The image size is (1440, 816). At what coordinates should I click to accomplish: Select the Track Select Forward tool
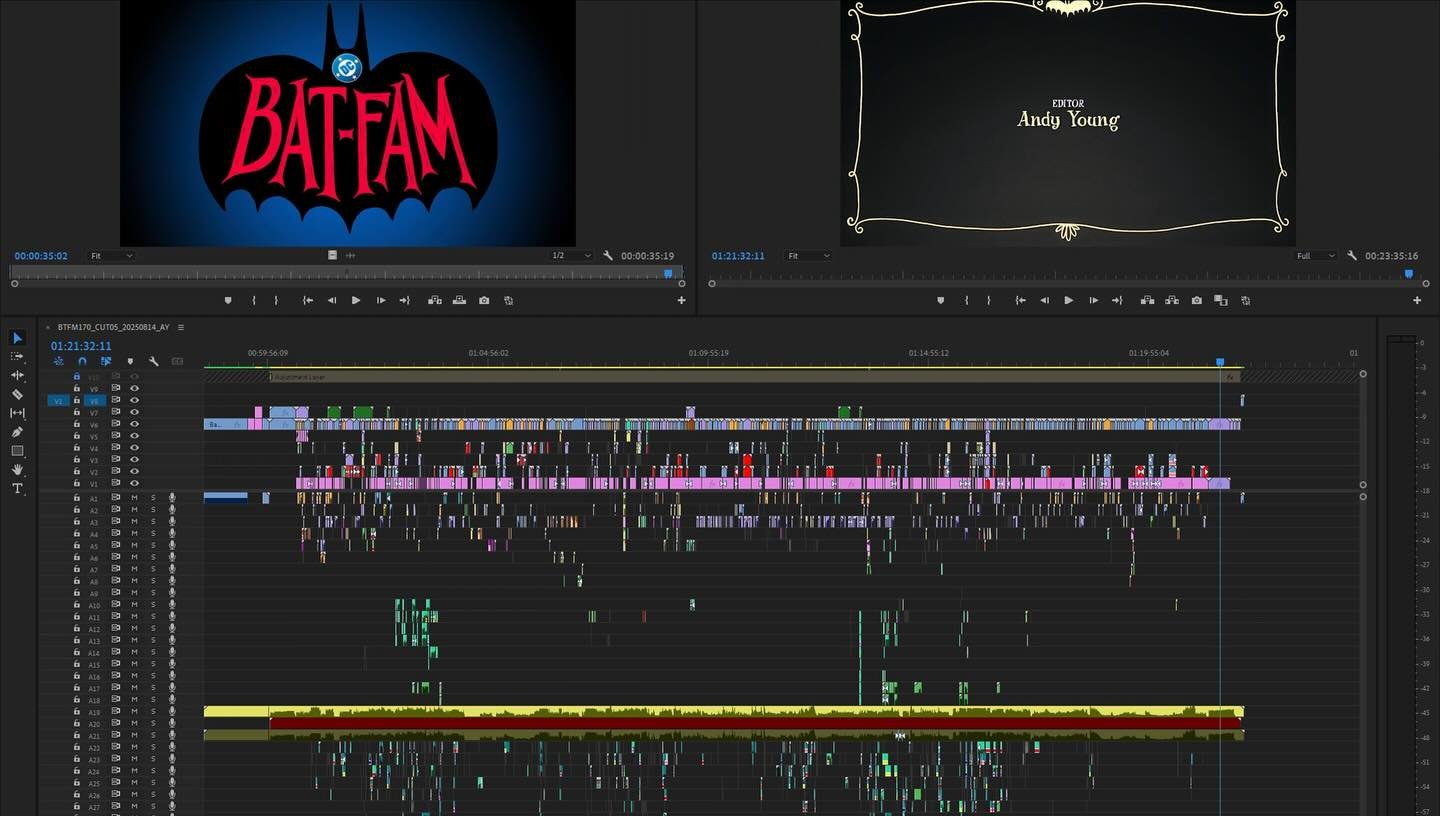coord(17,356)
